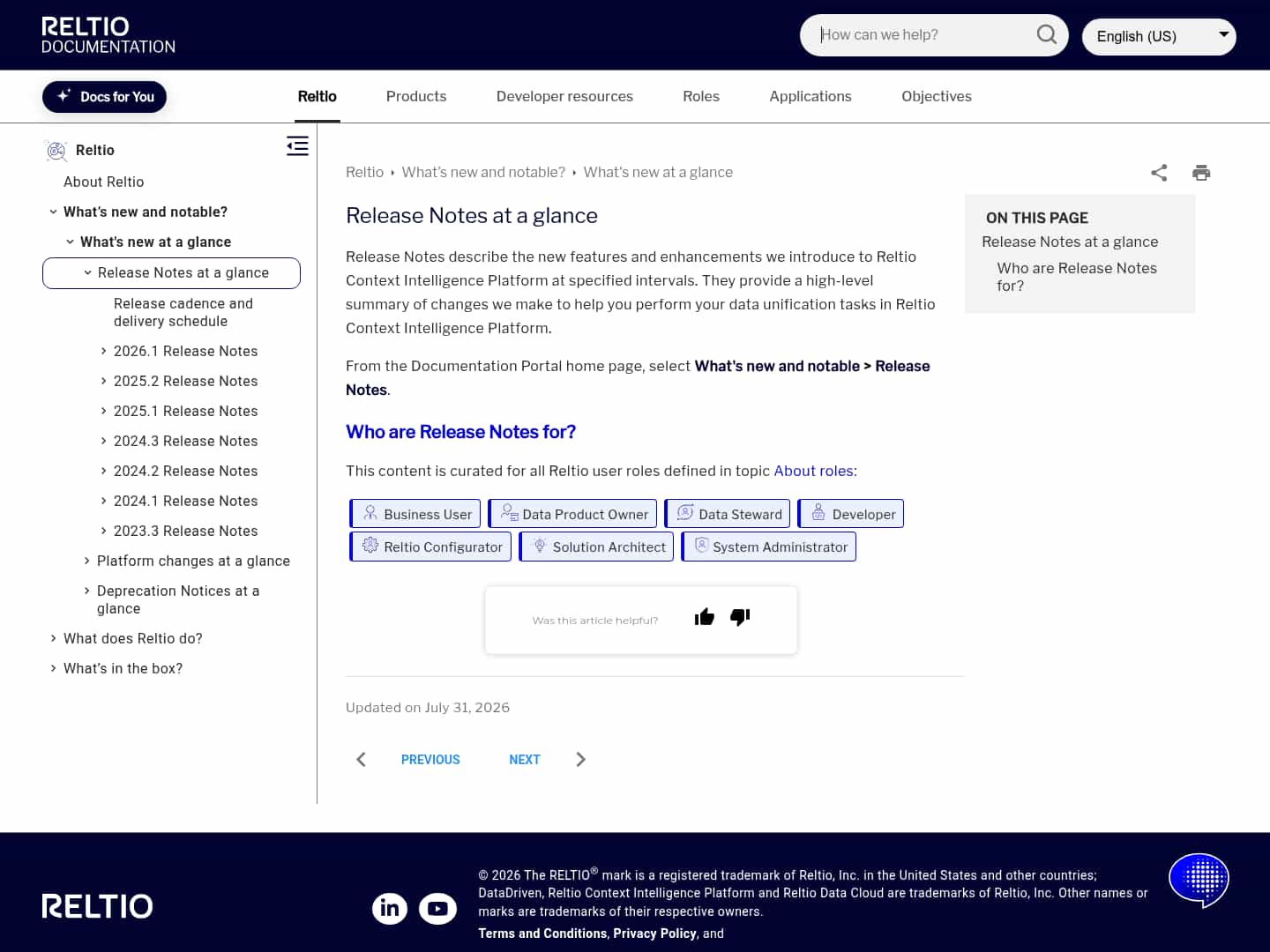1270x952 pixels.
Task: Click the Who are Release Notes for? heading
Action: pyautogui.click(x=460, y=432)
